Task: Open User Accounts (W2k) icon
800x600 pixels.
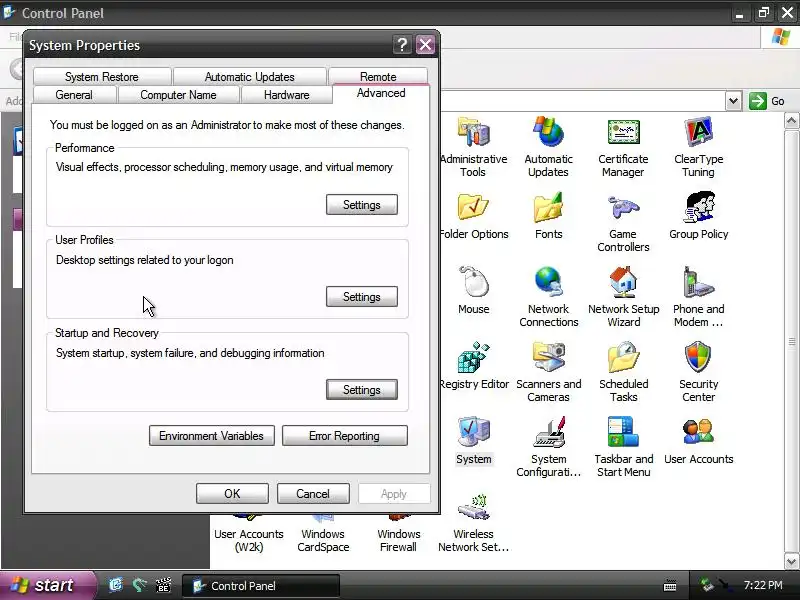Action: 248,540
